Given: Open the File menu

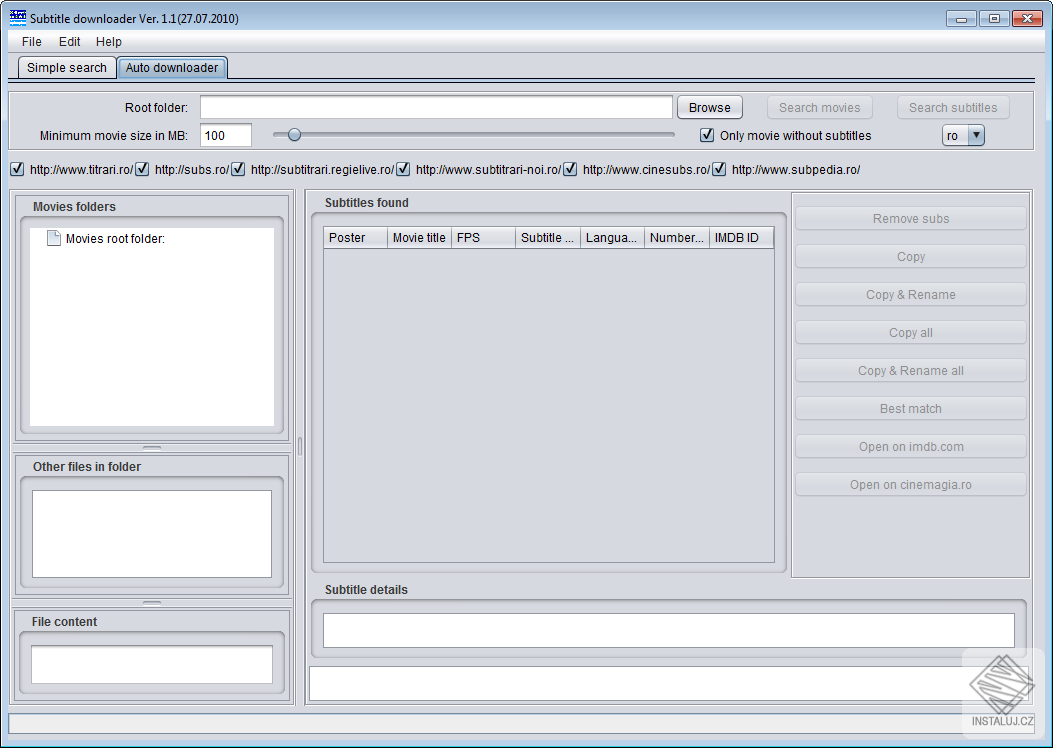Looking at the screenshot, I should 30,42.
